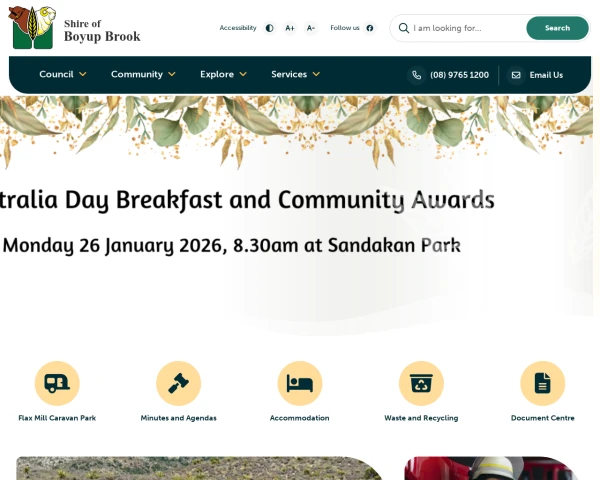Image resolution: width=600 pixels, height=480 pixels.
Task: Decrease font size with A- button
Action: 311,28
